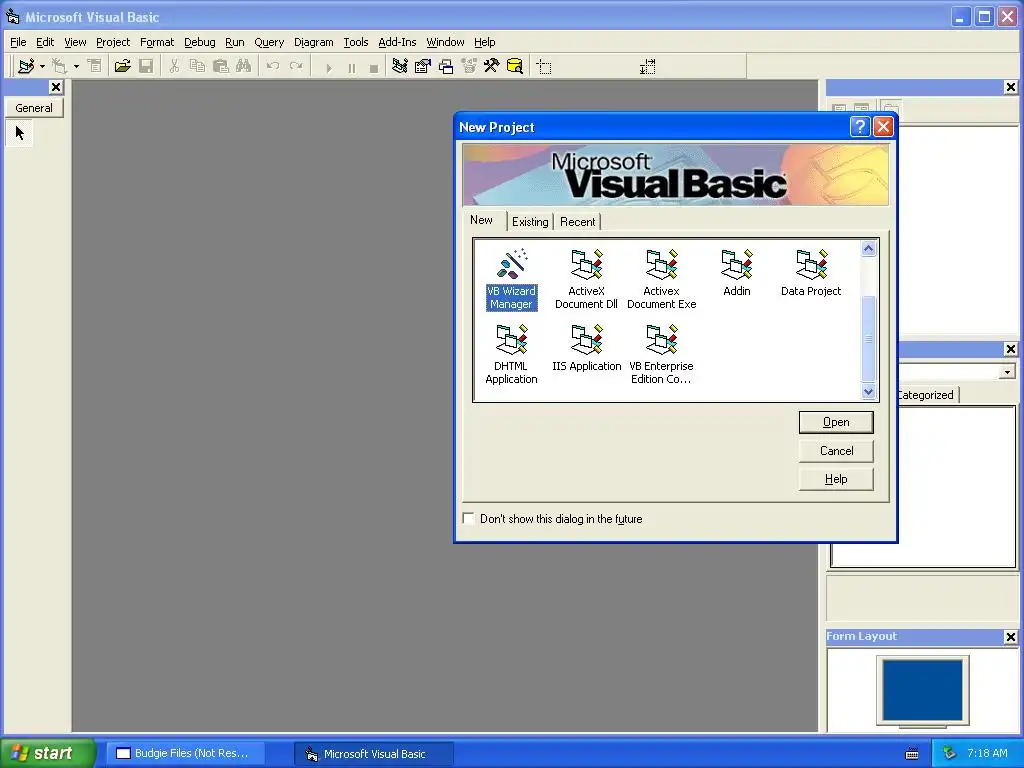Click the Save Project floppy icon
The height and width of the screenshot is (768, 1024).
146,67
